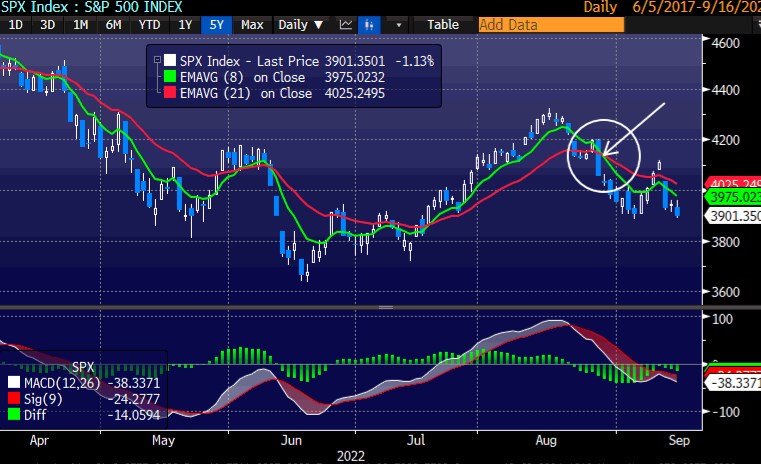Click the 4600 price axis label
This screenshot has height=464, width=761.
726,43
